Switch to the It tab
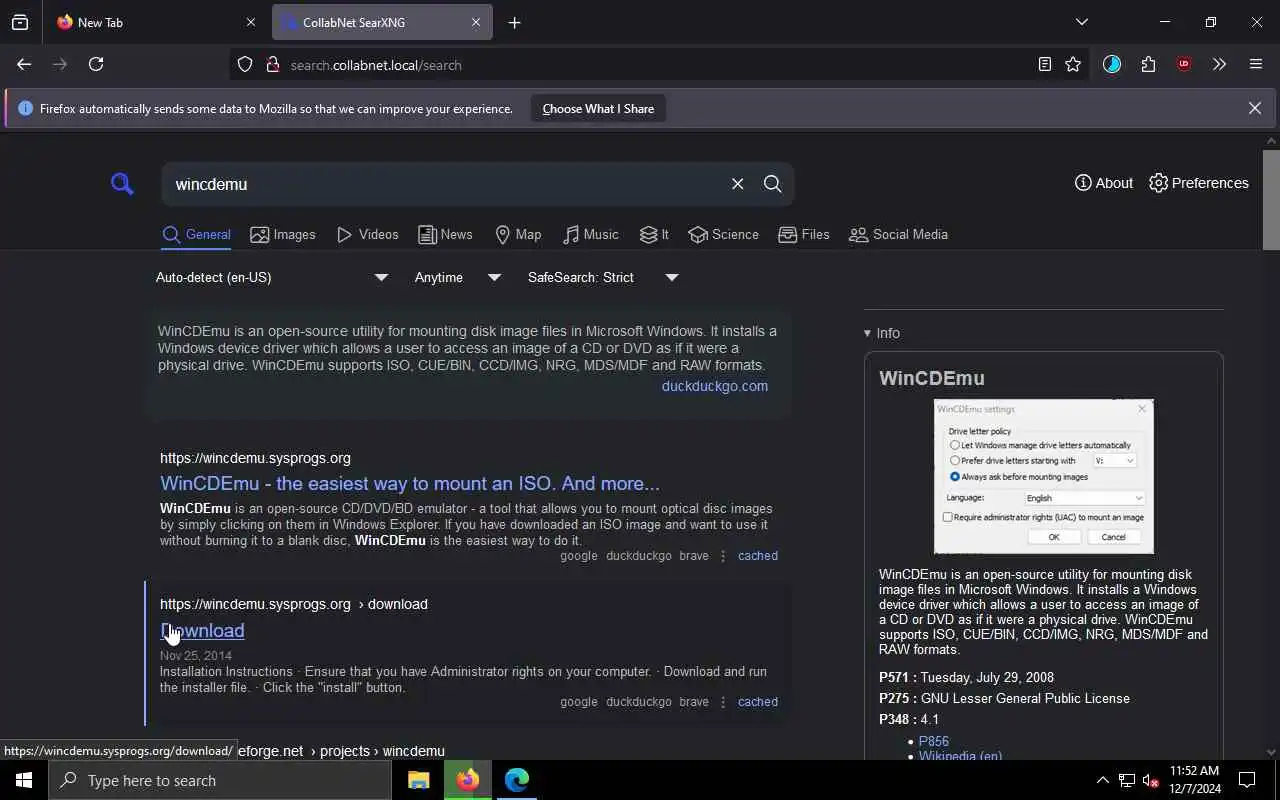 coord(654,234)
